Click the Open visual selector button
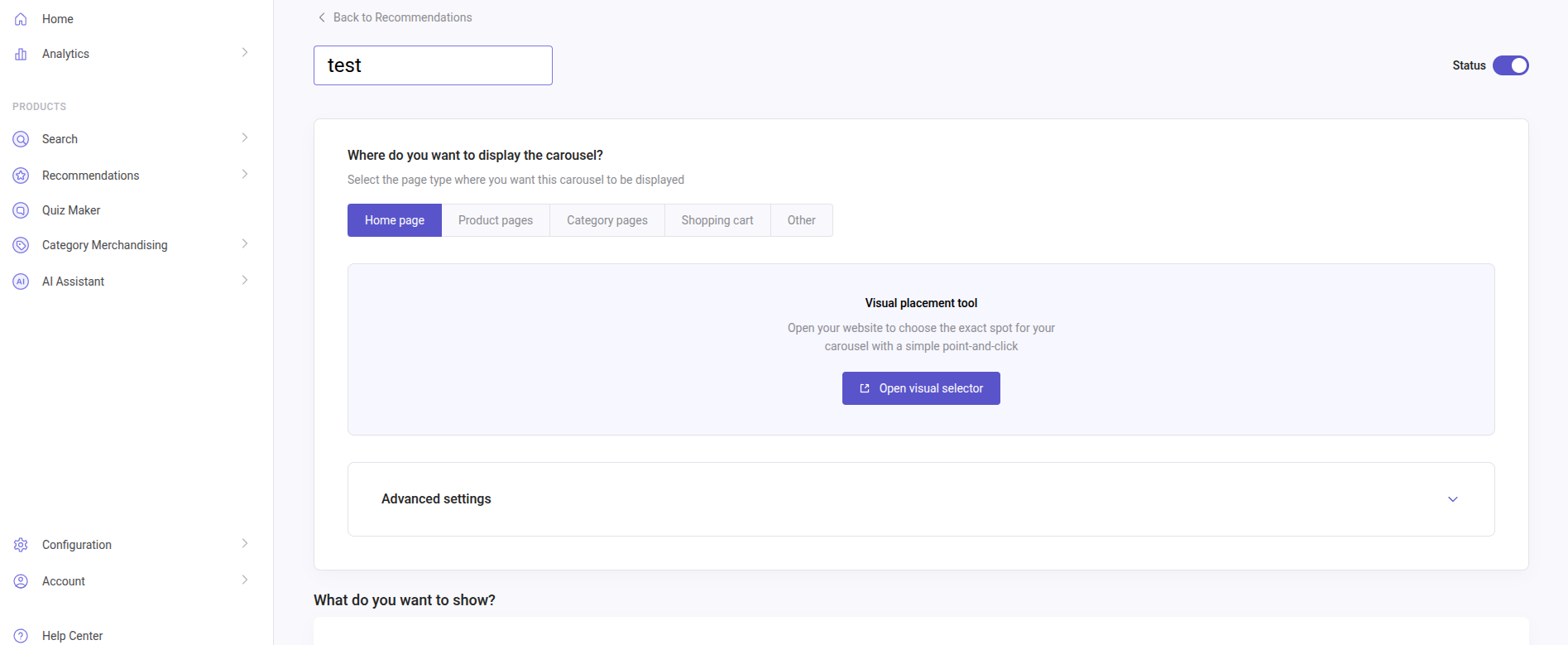This screenshot has width=1568, height=645. point(921,388)
